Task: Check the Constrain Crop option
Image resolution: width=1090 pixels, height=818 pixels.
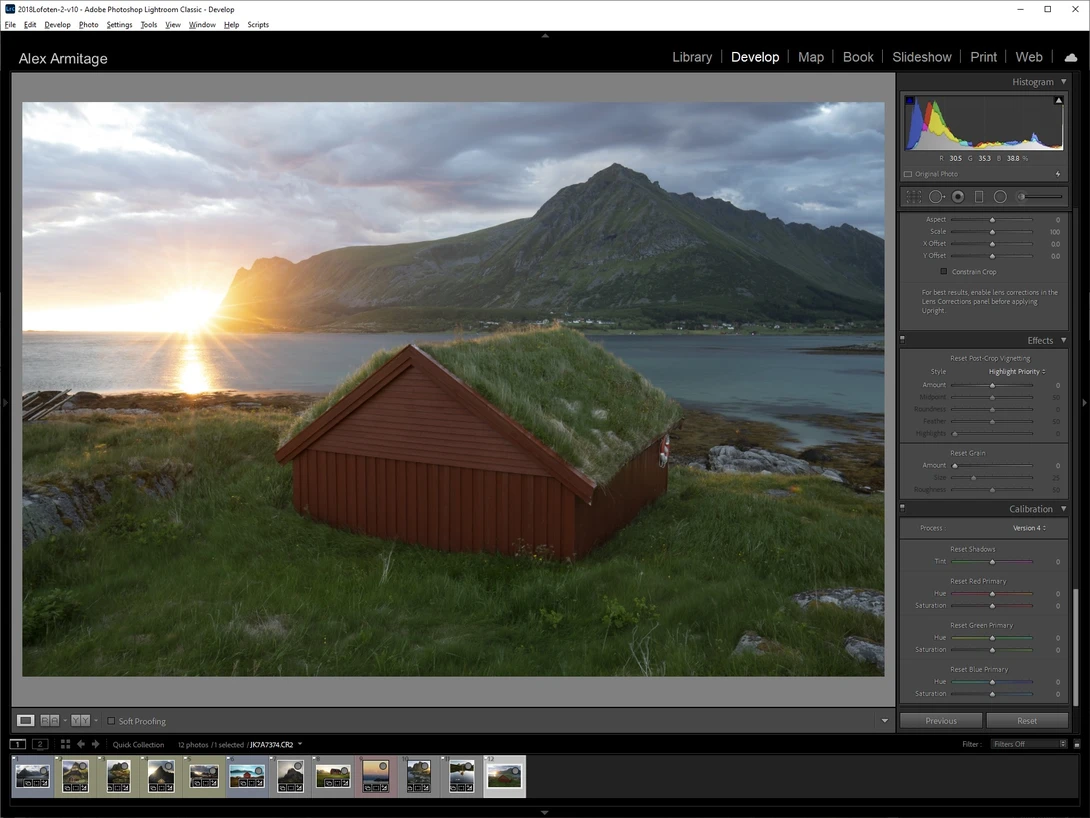Action: click(x=943, y=272)
